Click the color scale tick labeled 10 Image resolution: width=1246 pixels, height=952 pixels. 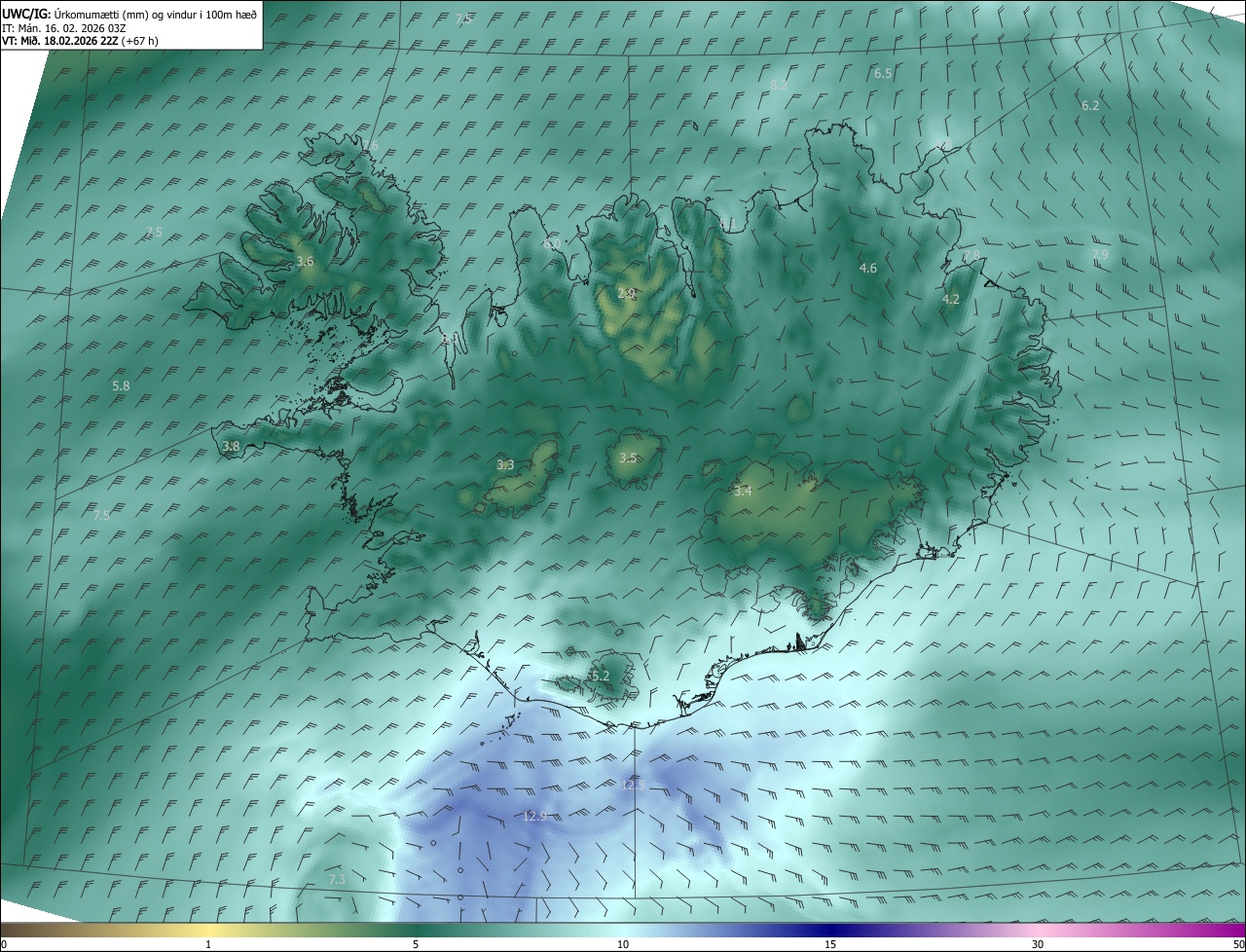click(623, 944)
